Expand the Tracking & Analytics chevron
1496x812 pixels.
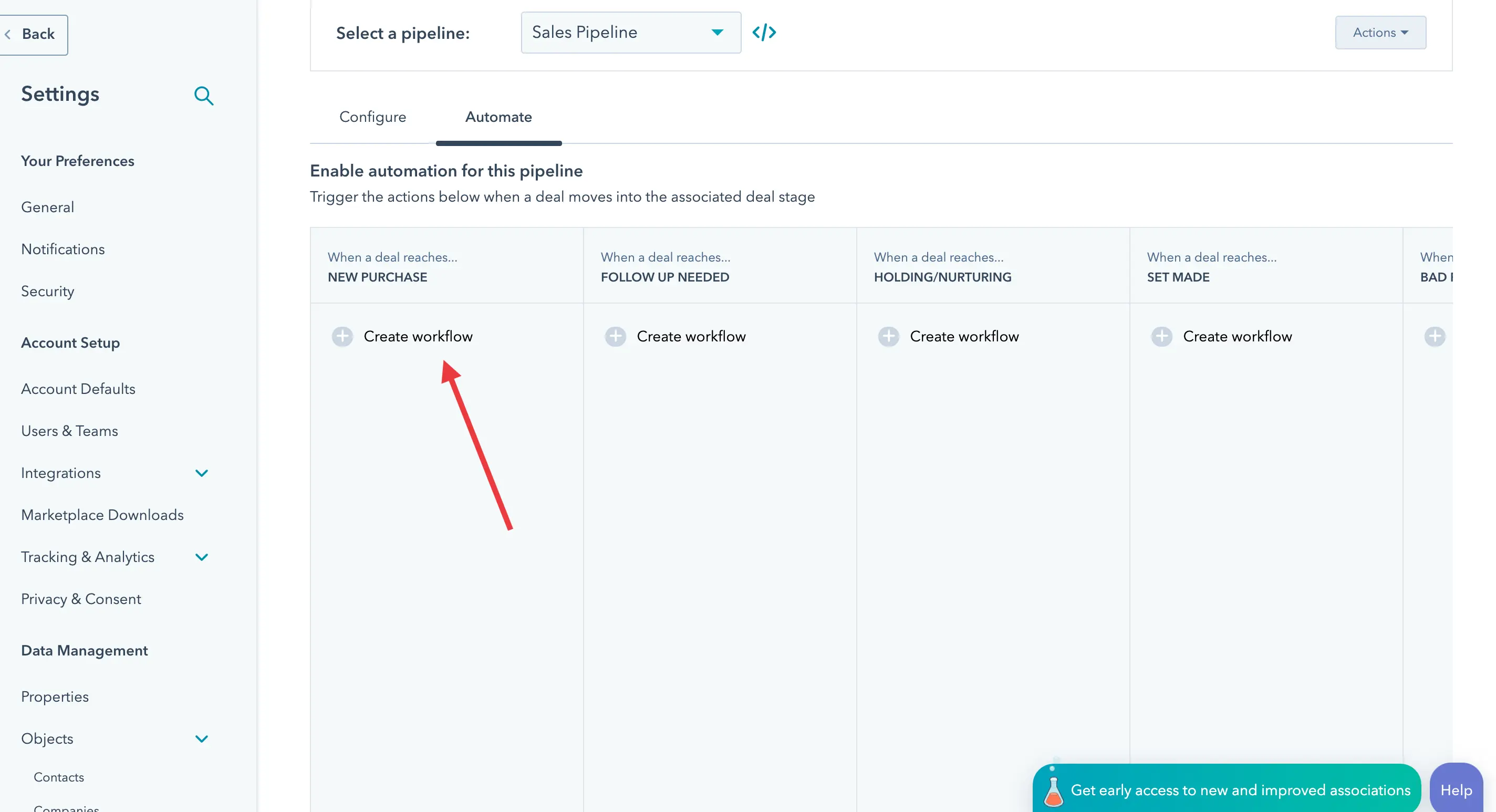click(202, 558)
